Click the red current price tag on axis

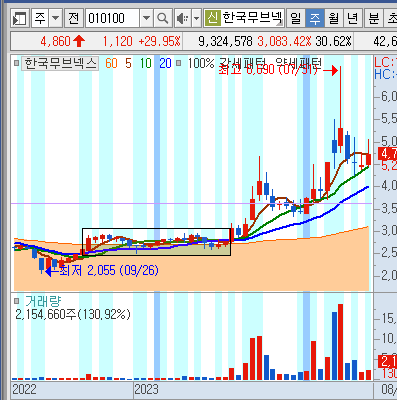(x=387, y=154)
